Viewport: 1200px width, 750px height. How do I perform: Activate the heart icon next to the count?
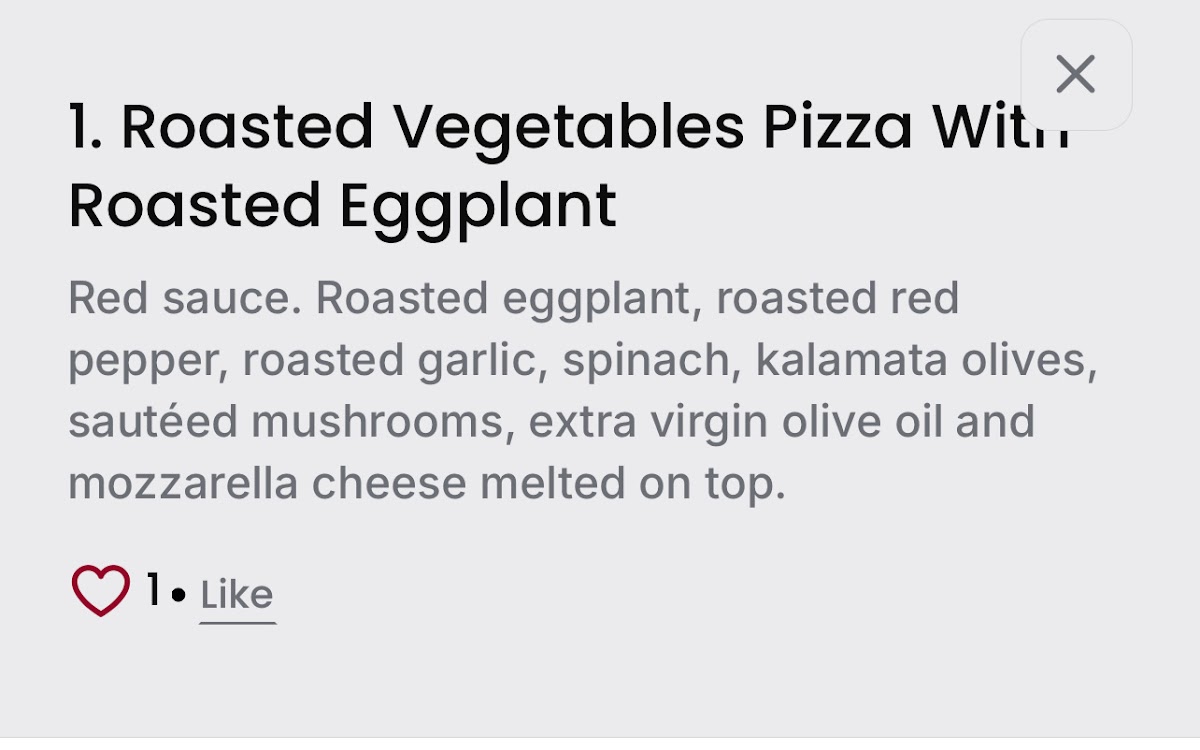coord(99,590)
